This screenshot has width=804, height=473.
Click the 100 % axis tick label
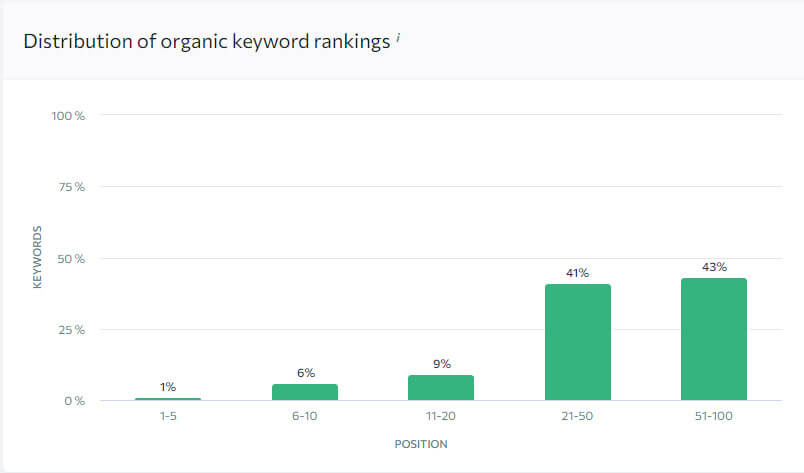[x=68, y=116]
